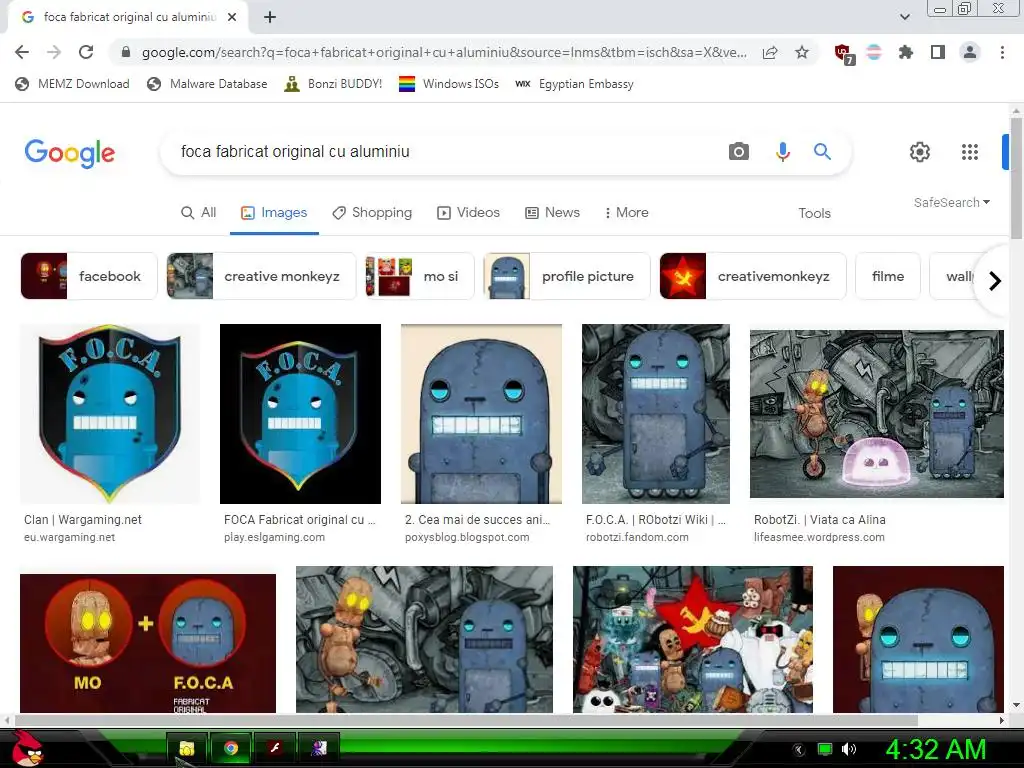Expand the SafeSearch dropdown
This screenshot has width=1024, height=768.
pyautogui.click(x=952, y=202)
